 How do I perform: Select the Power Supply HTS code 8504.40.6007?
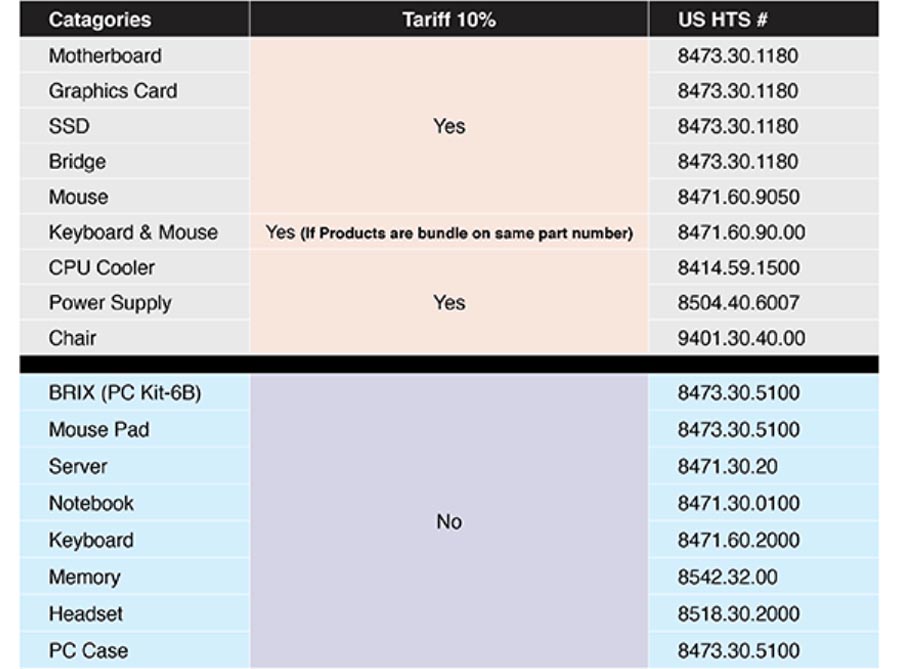tap(738, 302)
